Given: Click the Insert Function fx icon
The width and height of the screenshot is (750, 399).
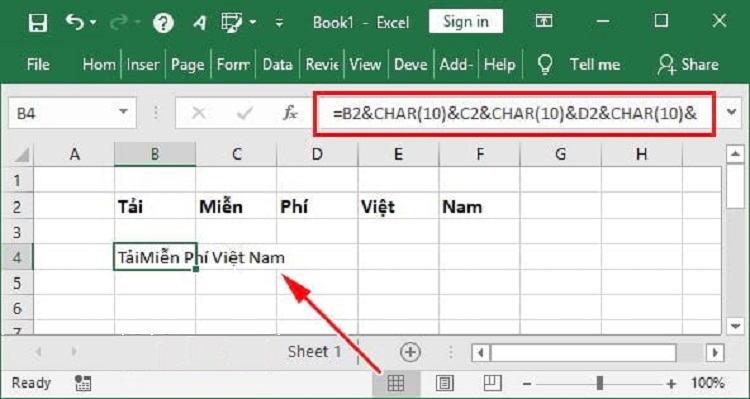Looking at the screenshot, I should 290,113.
